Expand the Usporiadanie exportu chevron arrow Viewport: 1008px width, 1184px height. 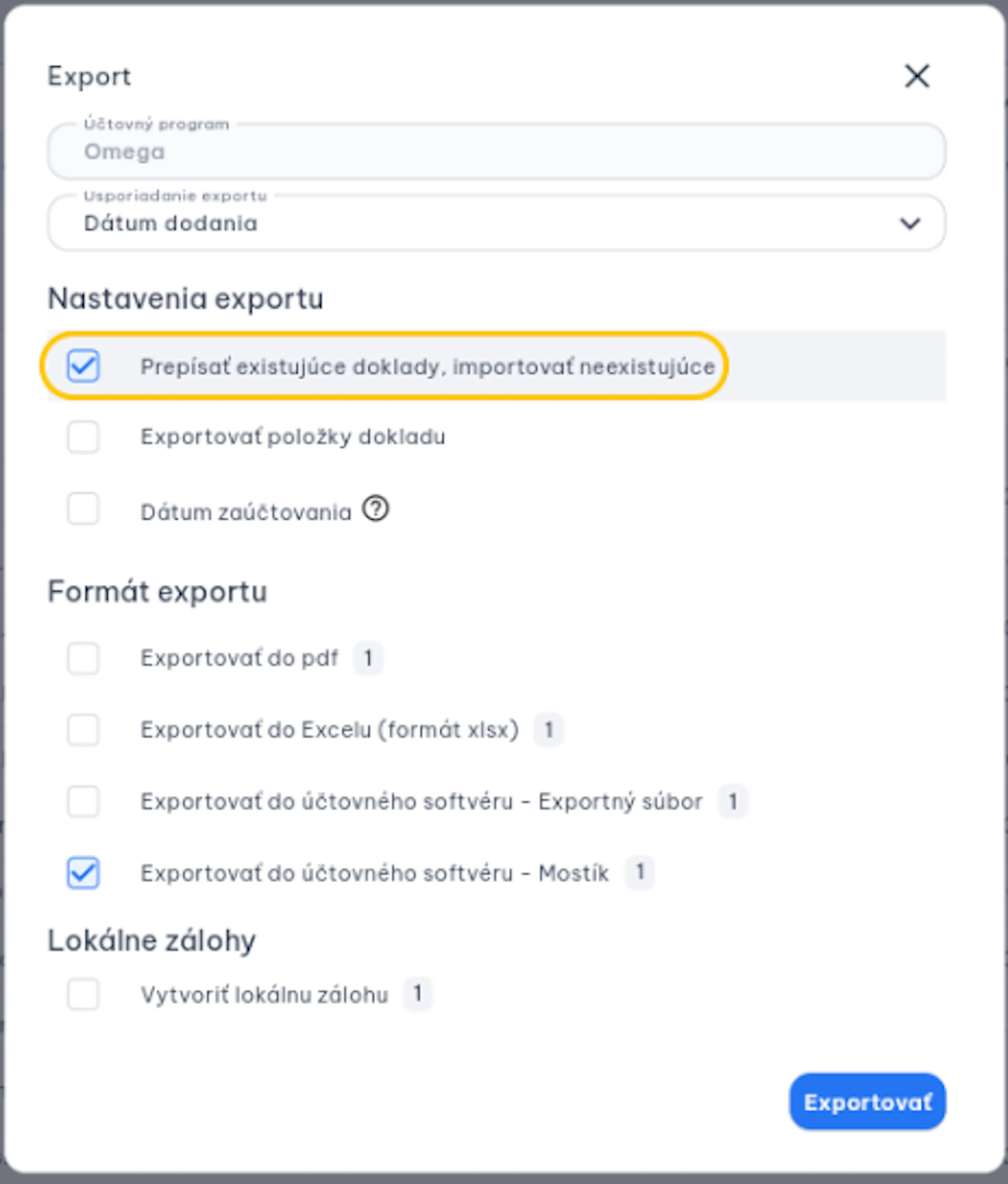pos(910,223)
